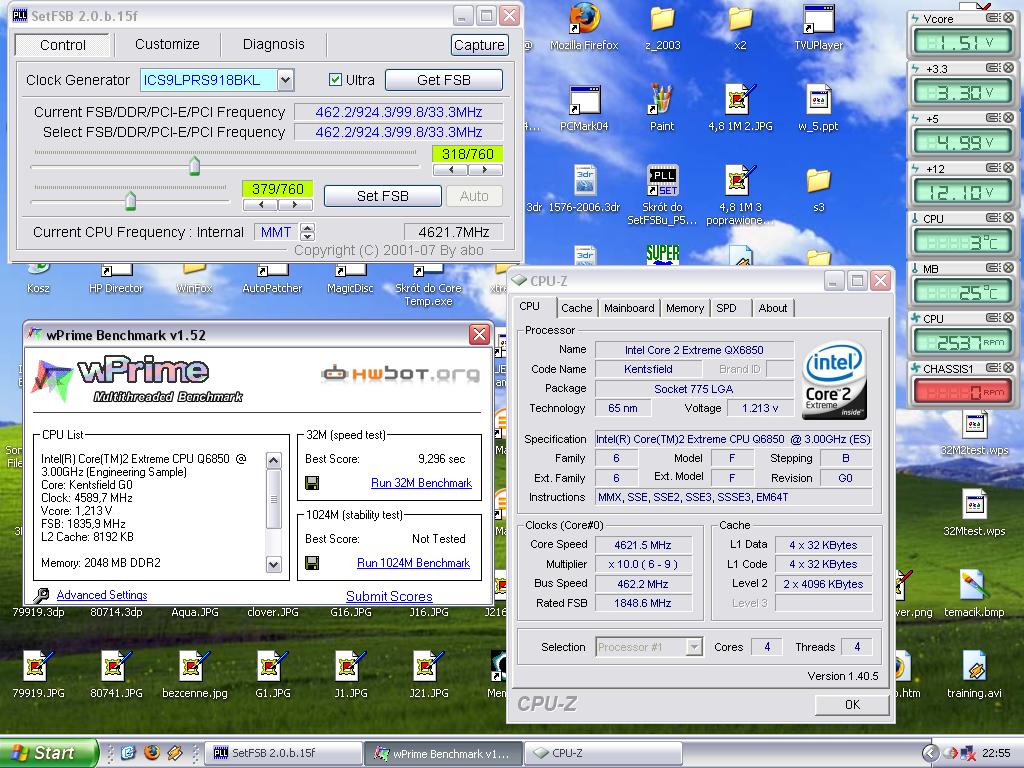Open the Windows Start menu
This screenshot has height=768, width=1024.
[x=49, y=753]
